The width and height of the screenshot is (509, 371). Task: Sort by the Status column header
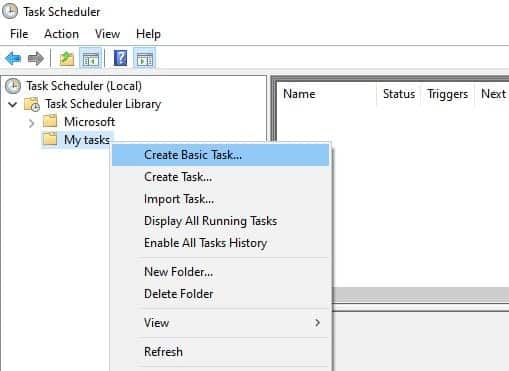[x=399, y=94]
